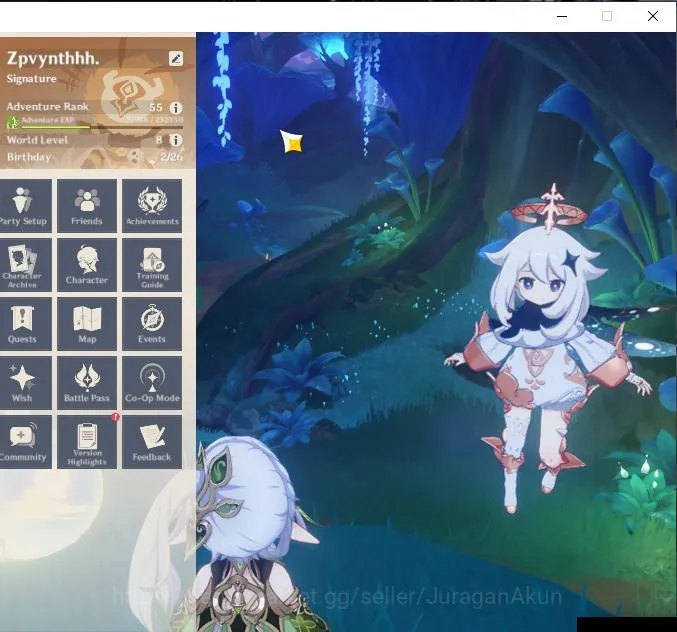Open the Wish star tile
The width and height of the screenshot is (677, 632).
tap(25, 383)
